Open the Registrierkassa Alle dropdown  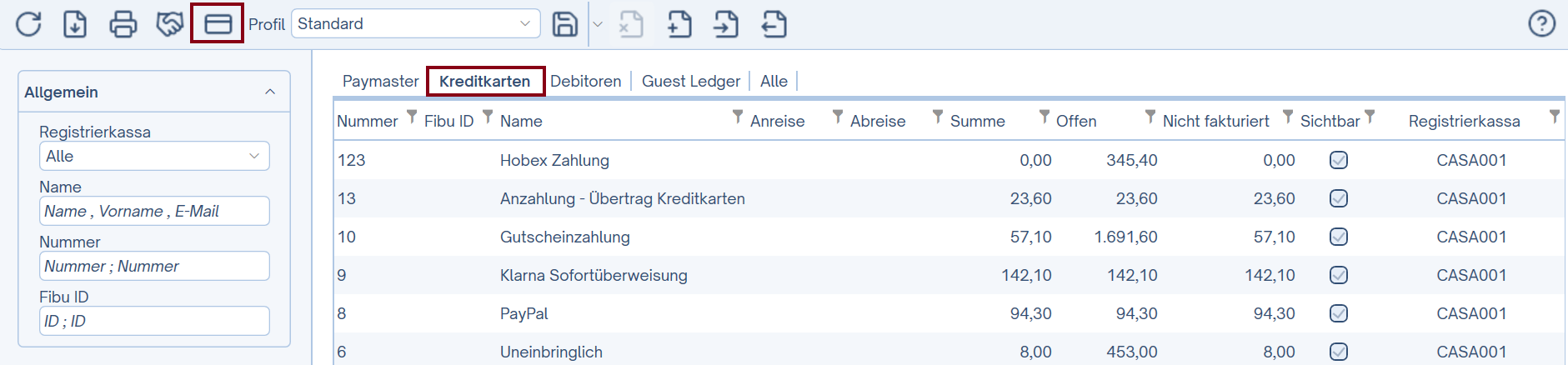click(x=154, y=156)
